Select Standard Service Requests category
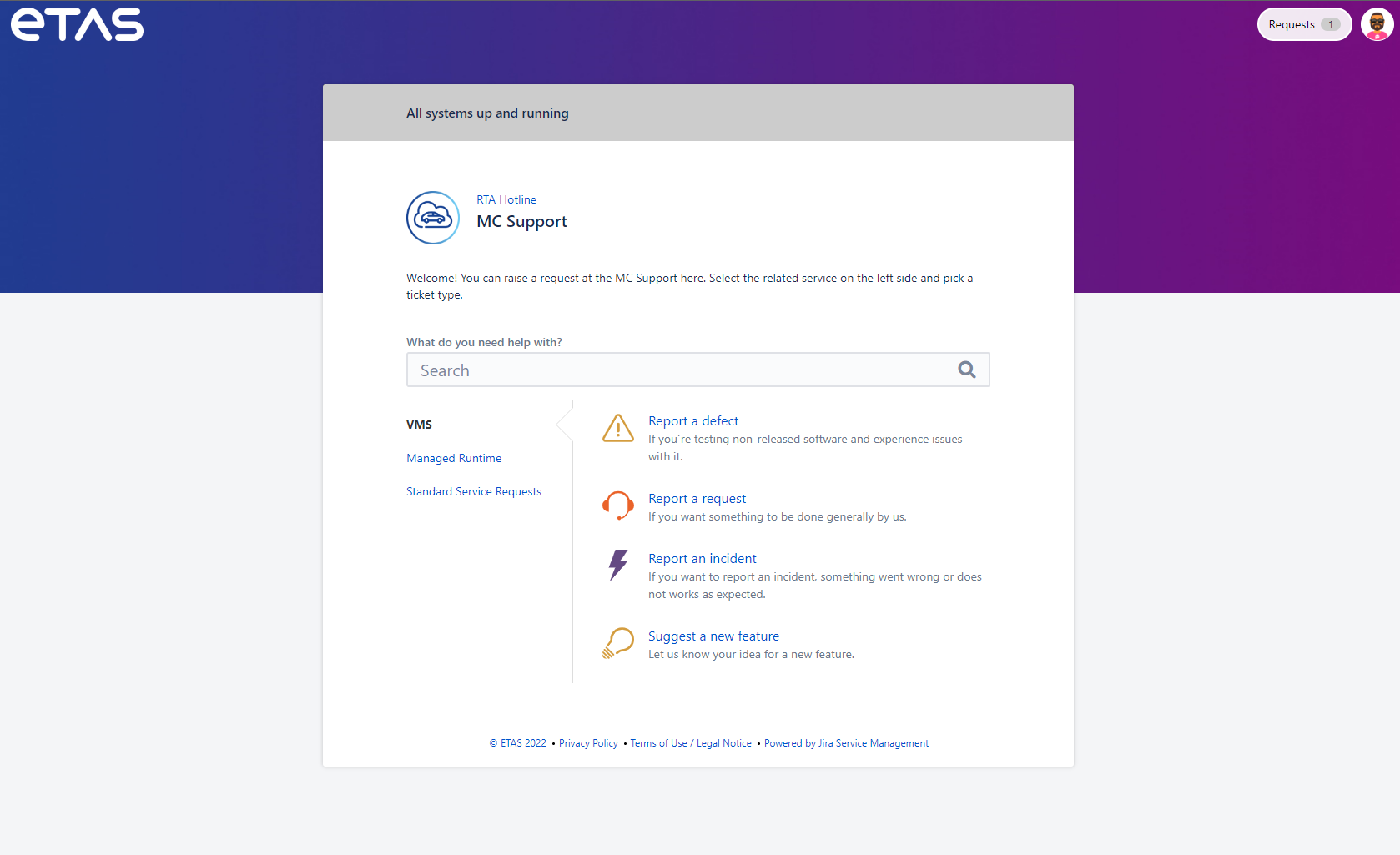The image size is (1400, 855). [474, 491]
